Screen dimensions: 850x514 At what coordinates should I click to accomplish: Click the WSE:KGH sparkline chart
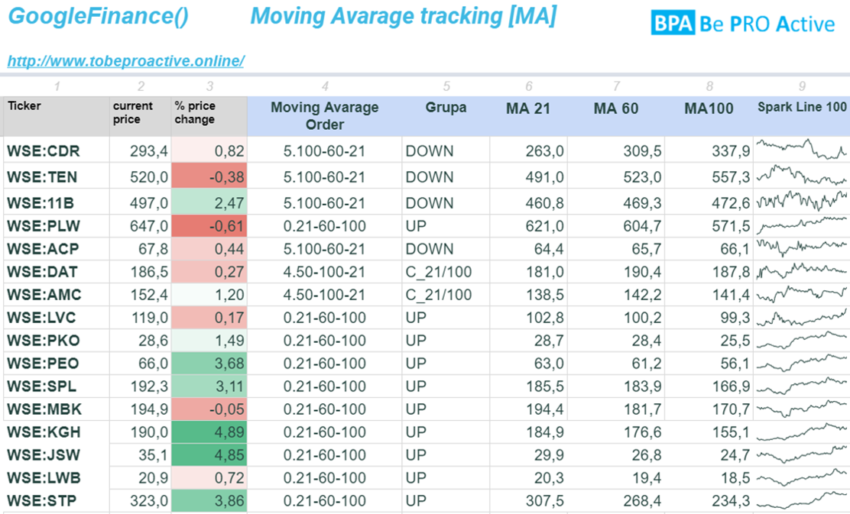[x=802, y=432]
